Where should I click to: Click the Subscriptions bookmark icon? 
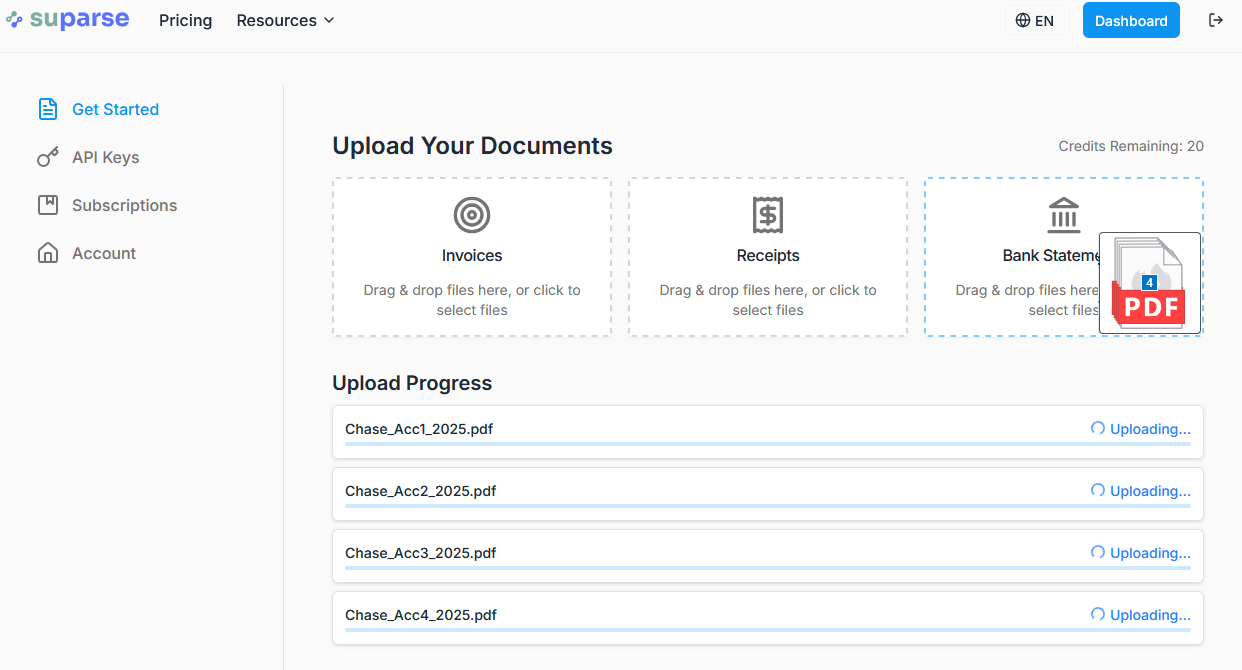tap(48, 205)
